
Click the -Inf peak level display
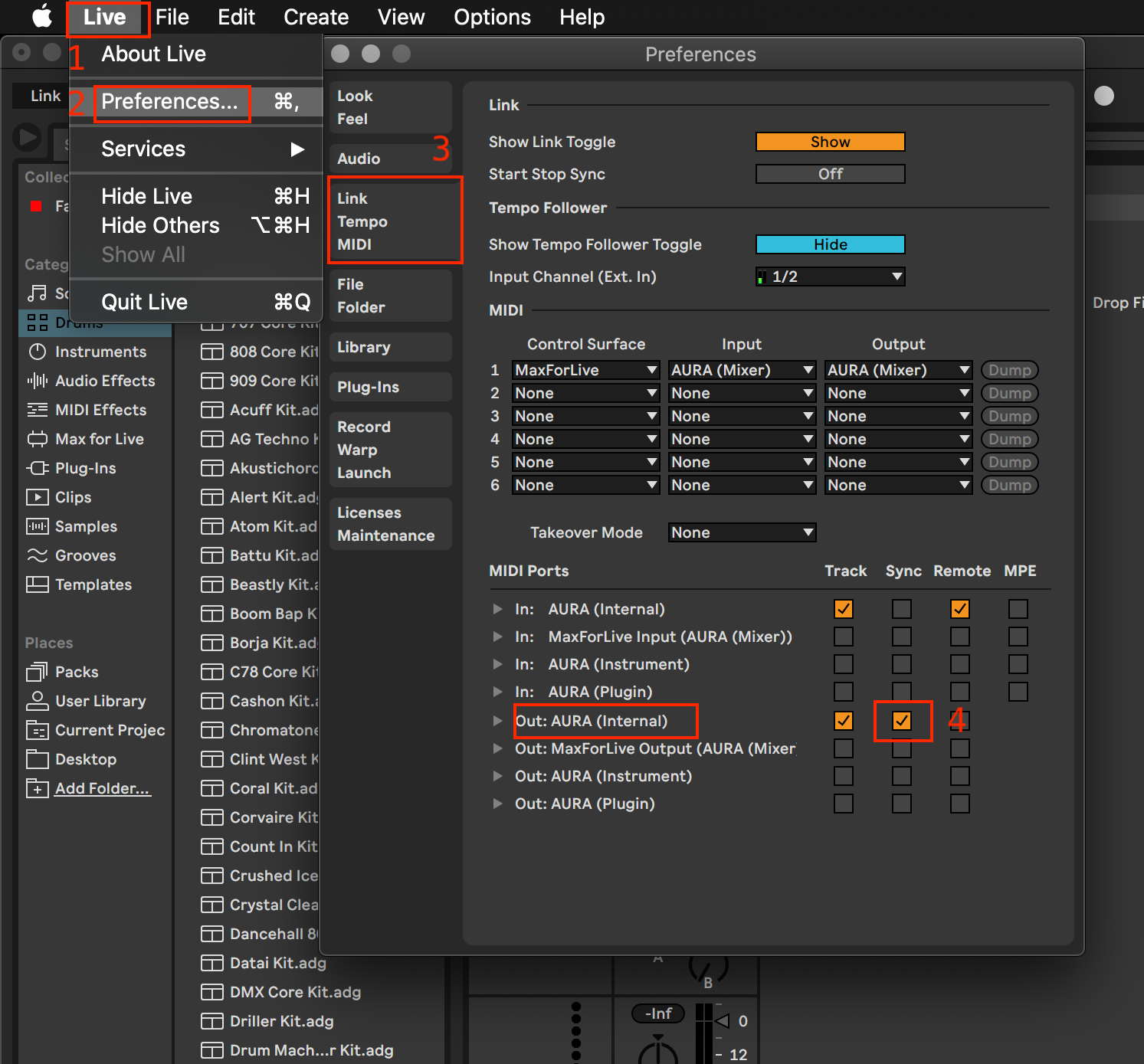(x=658, y=1013)
